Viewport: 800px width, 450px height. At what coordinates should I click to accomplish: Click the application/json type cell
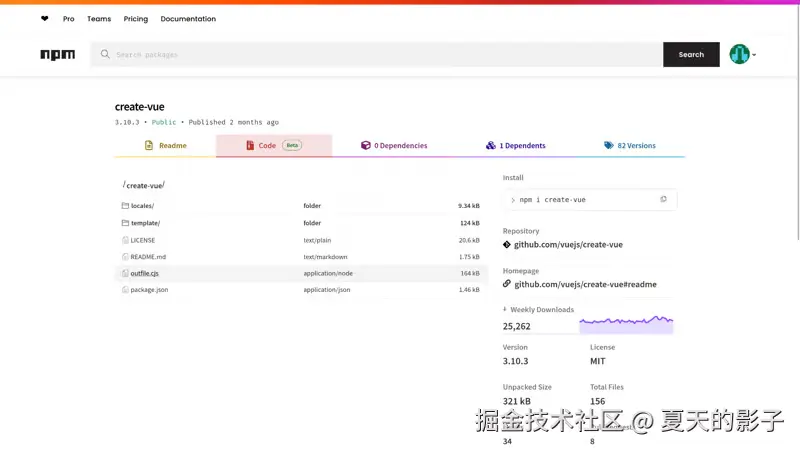click(x=327, y=290)
